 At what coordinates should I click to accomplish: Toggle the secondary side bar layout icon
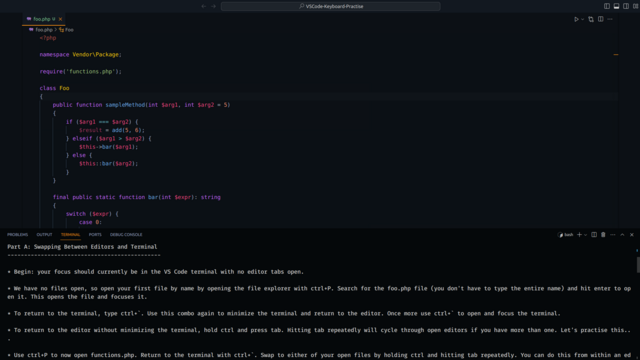pos(626,6)
